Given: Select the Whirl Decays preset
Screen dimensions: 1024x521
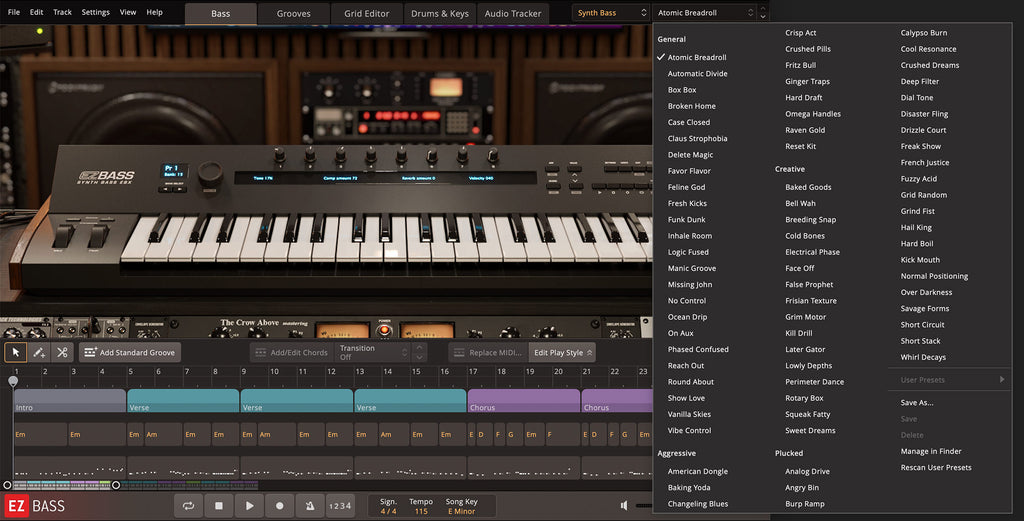Looking at the screenshot, I should [x=923, y=358].
